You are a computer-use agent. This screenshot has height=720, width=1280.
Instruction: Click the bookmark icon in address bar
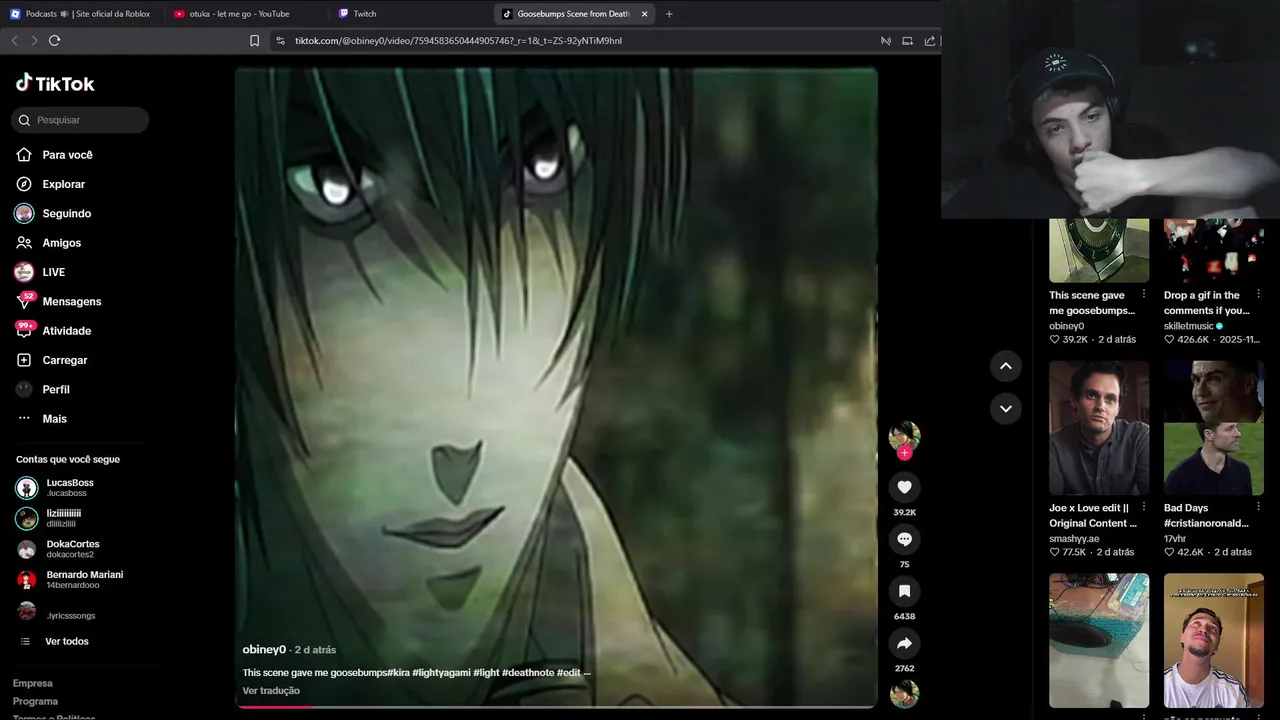(x=254, y=41)
